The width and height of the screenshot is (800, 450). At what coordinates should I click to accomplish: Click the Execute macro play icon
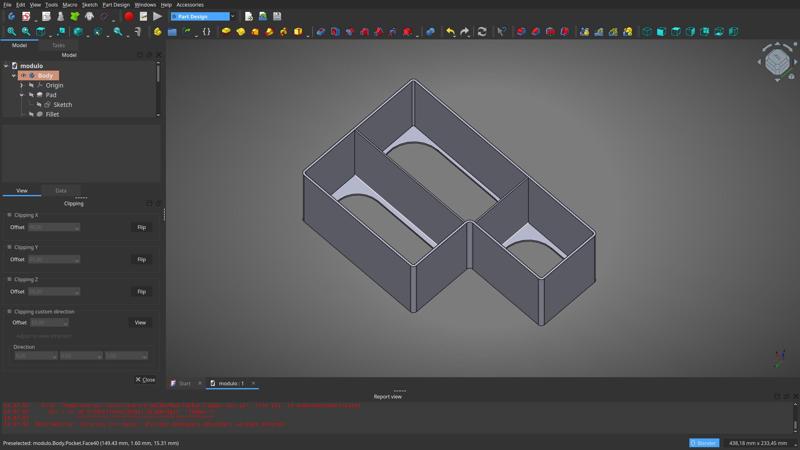coord(158,16)
